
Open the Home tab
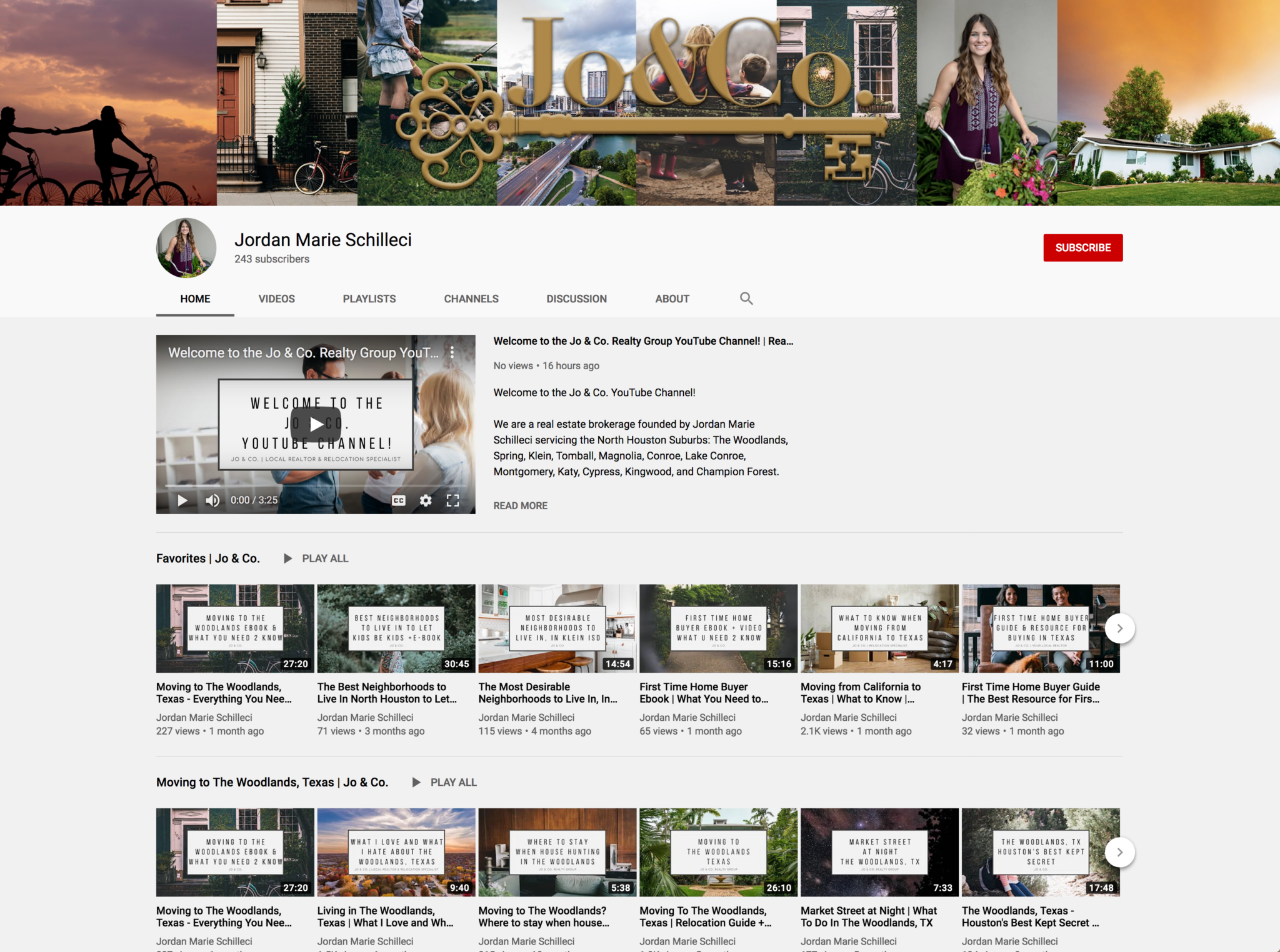[195, 299]
